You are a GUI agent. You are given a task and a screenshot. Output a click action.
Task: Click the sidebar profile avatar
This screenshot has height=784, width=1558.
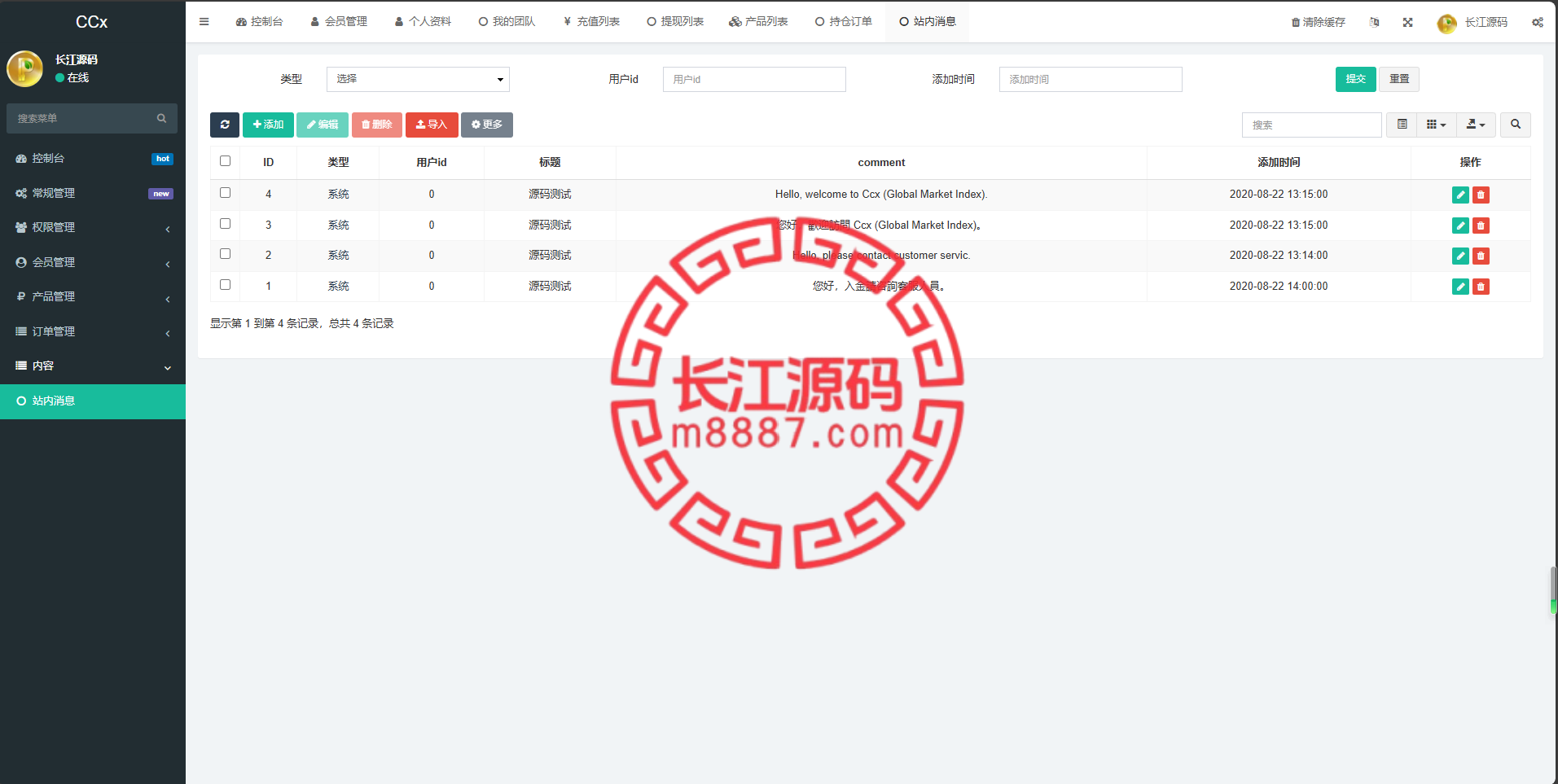[x=25, y=69]
